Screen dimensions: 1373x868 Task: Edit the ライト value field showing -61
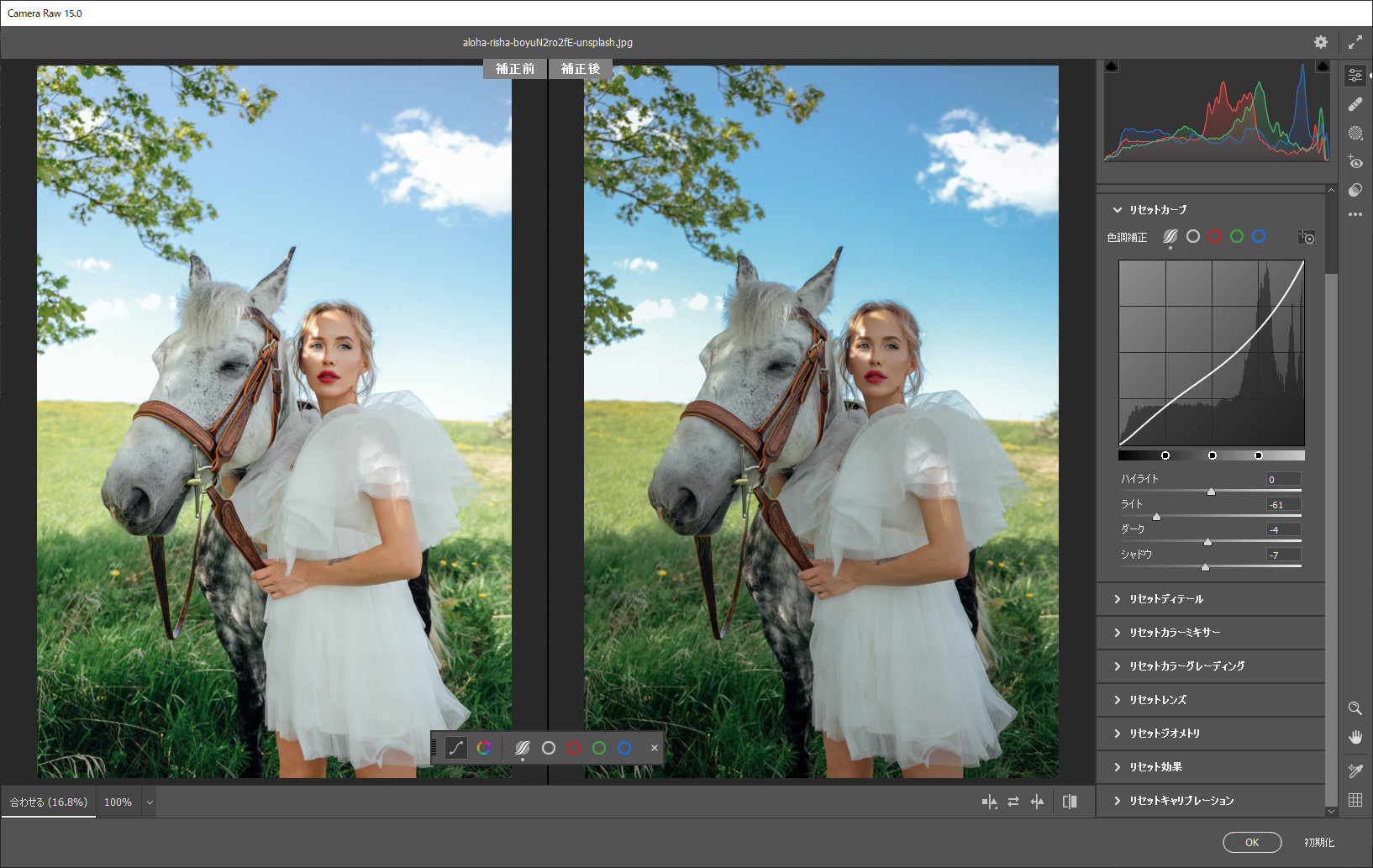(x=1283, y=504)
